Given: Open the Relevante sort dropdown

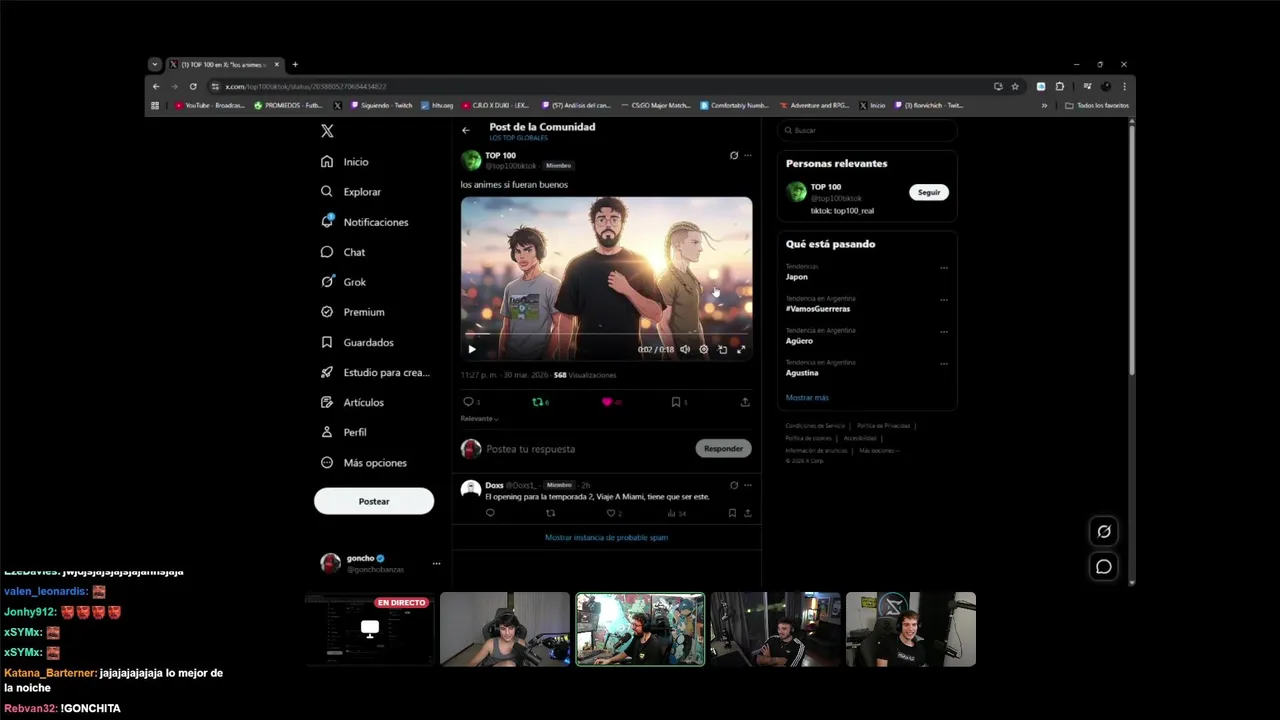Looking at the screenshot, I should 480,419.
